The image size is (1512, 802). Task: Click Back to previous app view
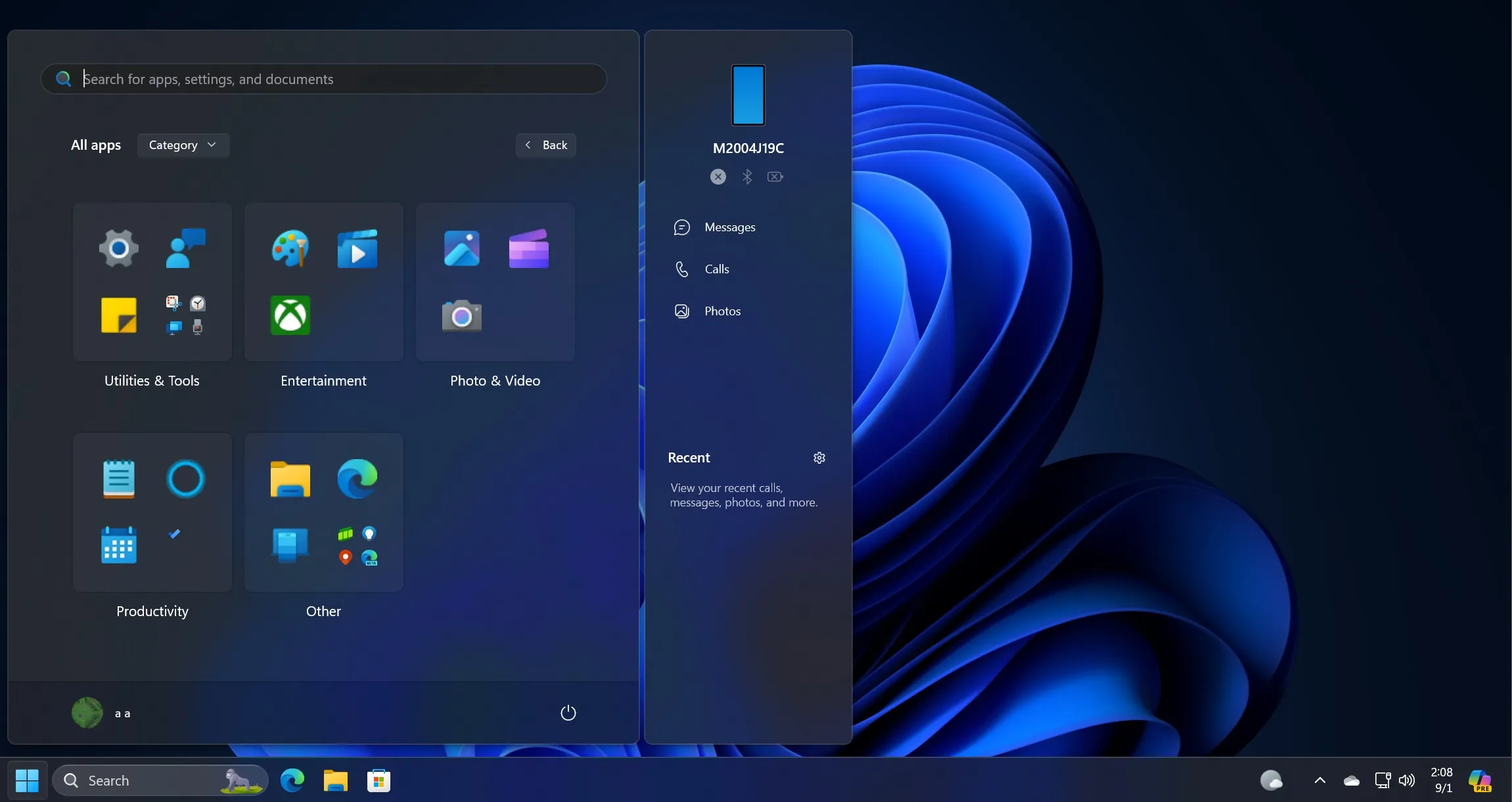pyautogui.click(x=546, y=145)
